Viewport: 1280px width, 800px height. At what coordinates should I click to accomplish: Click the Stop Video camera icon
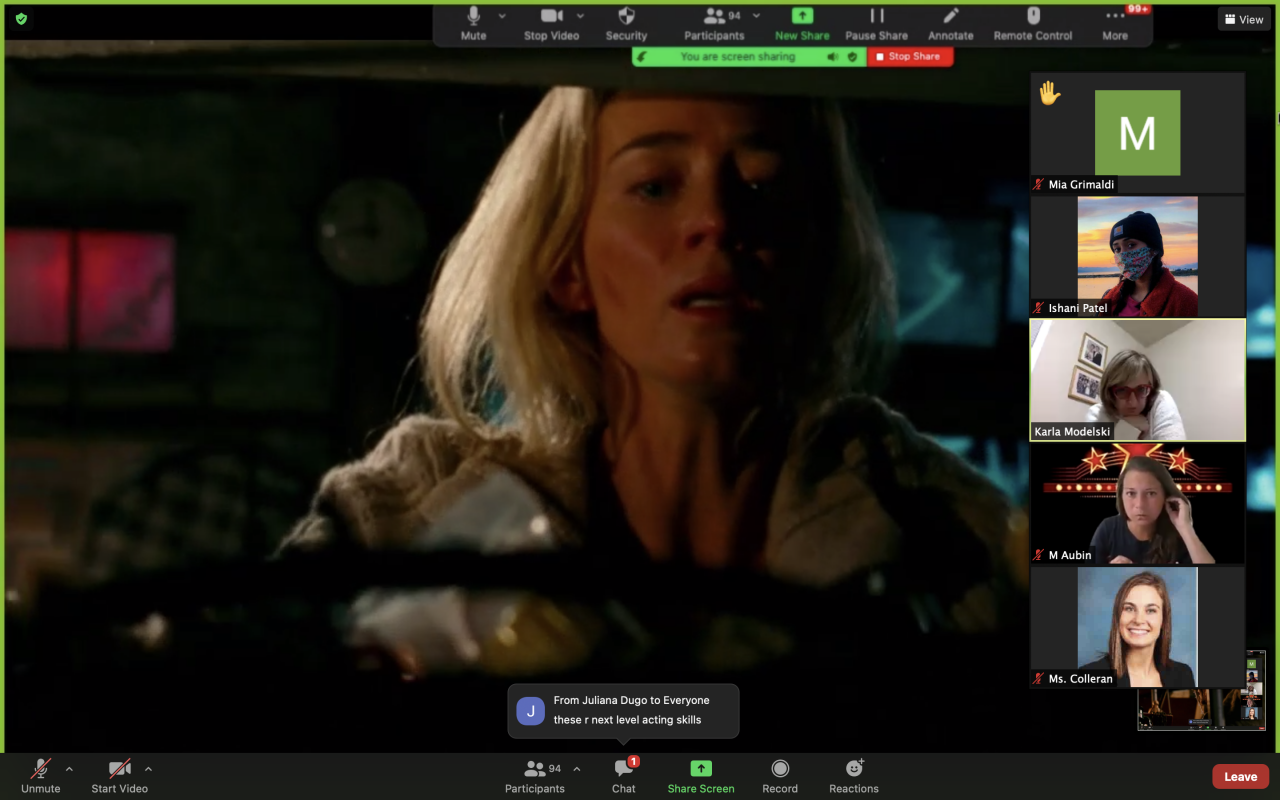click(552, 16)
